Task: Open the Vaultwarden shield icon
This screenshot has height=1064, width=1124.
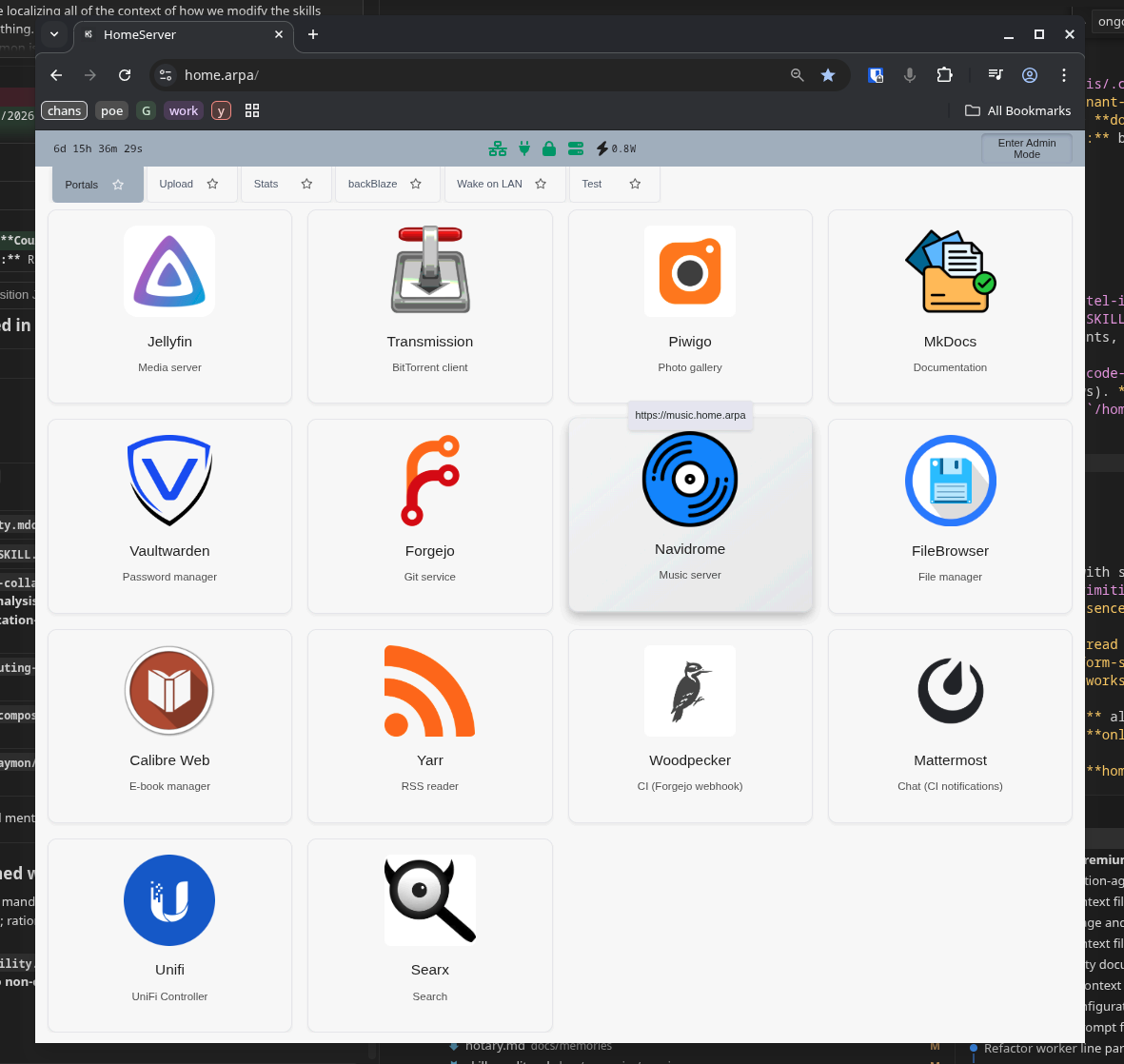Action: point(169,481)
